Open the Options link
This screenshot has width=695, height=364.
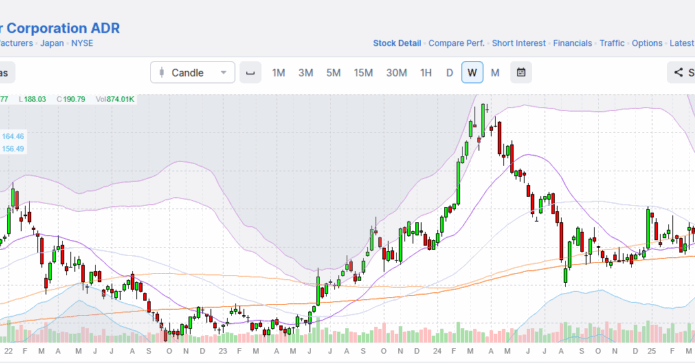(x=647, y=43)
